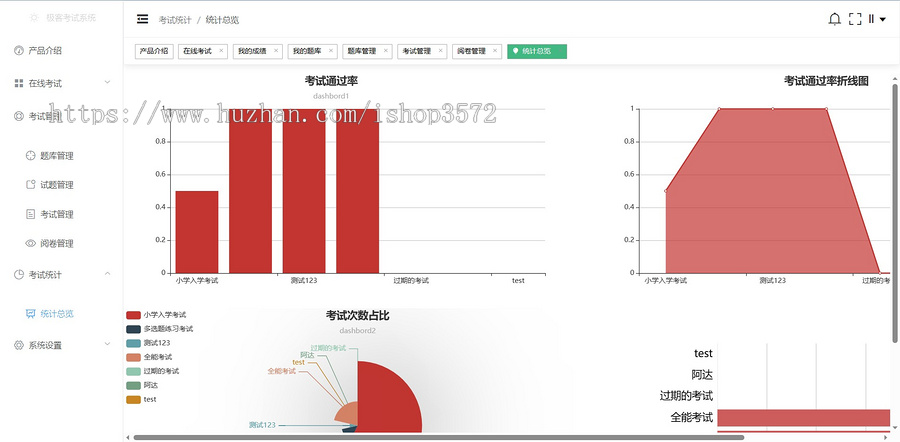900x442 pixels.
Task: Toggle 小学入学考试 legend swatch
Action: click(x=133, y=315)
